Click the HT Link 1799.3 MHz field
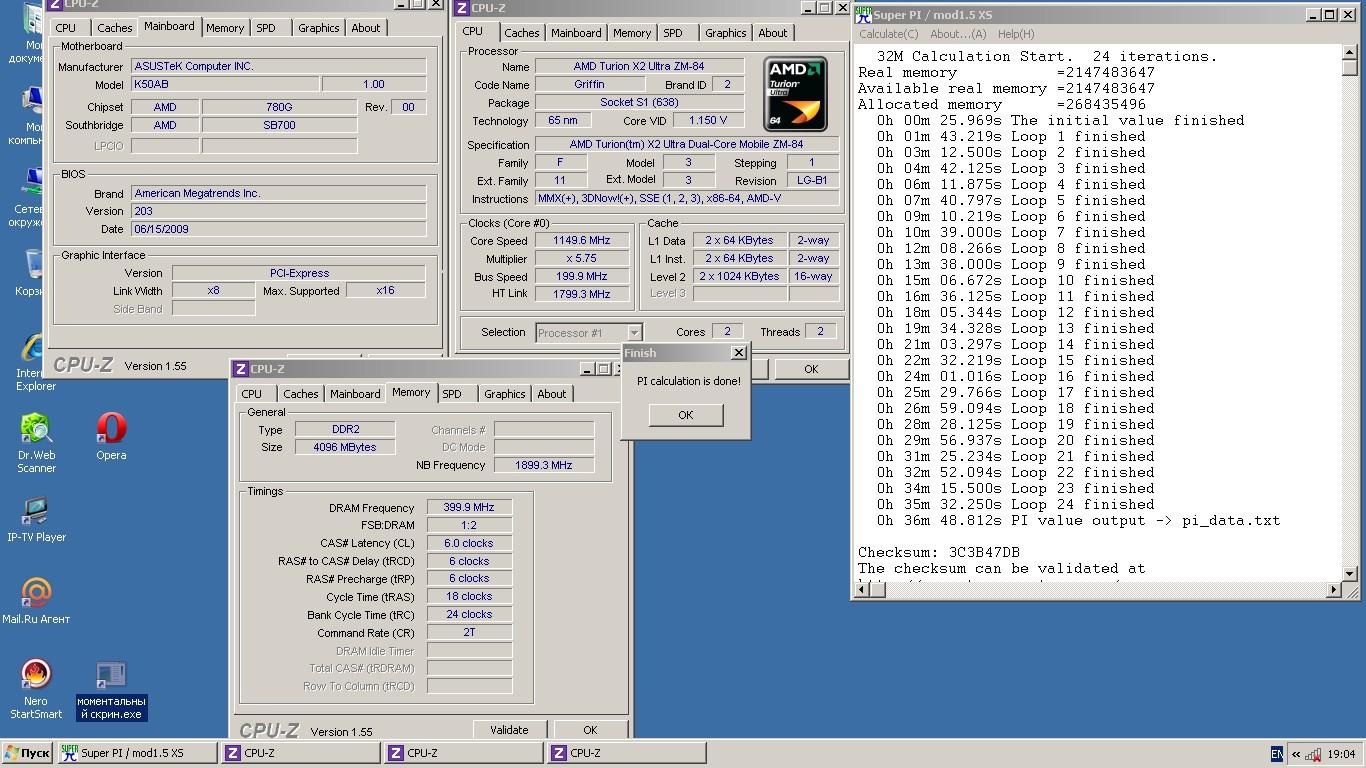The image size is (1366, 768). 581,294
